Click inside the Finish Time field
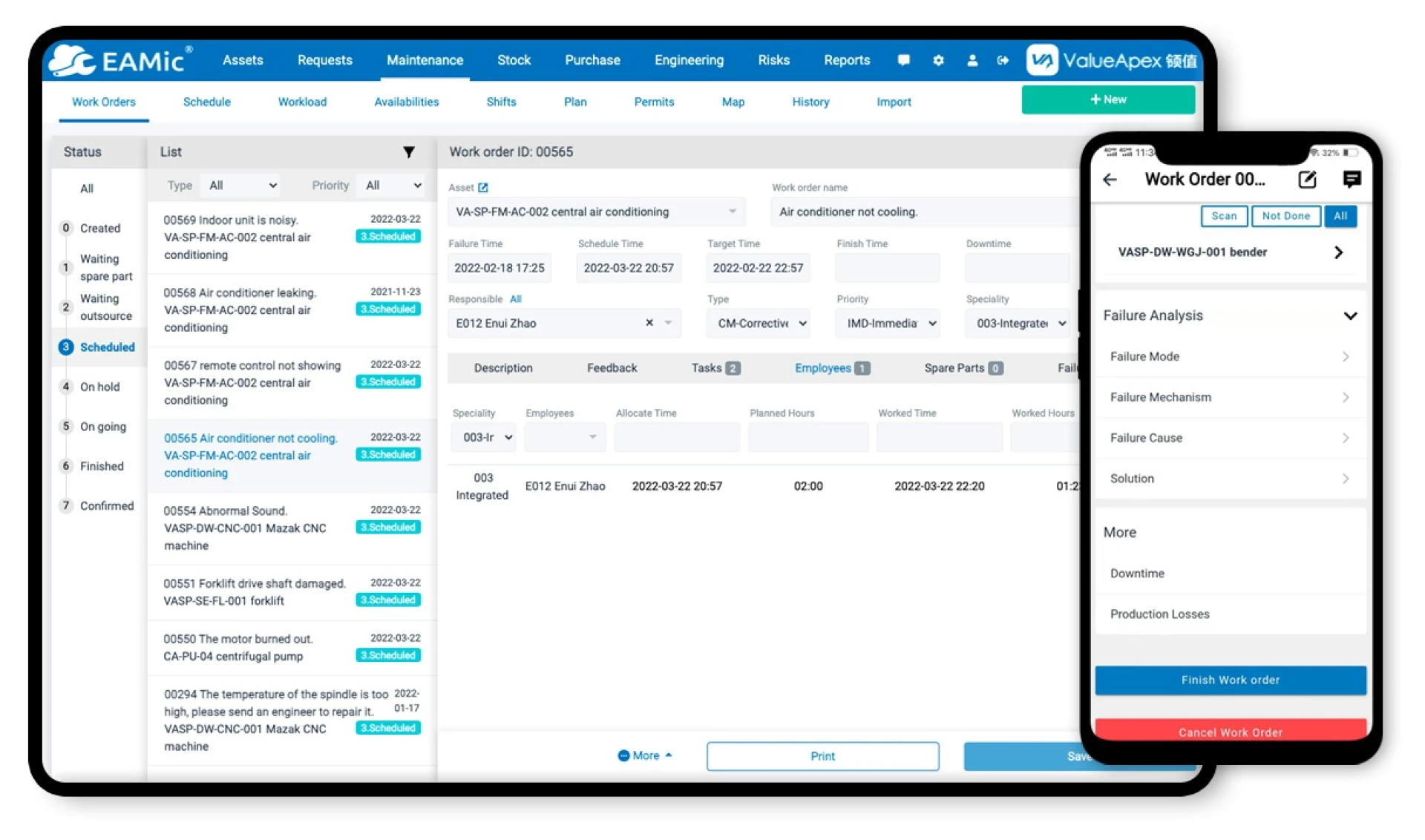Image resolution: width=1425 pixels, height=840 pixels. pyautogui.click(x=887, y=268)
